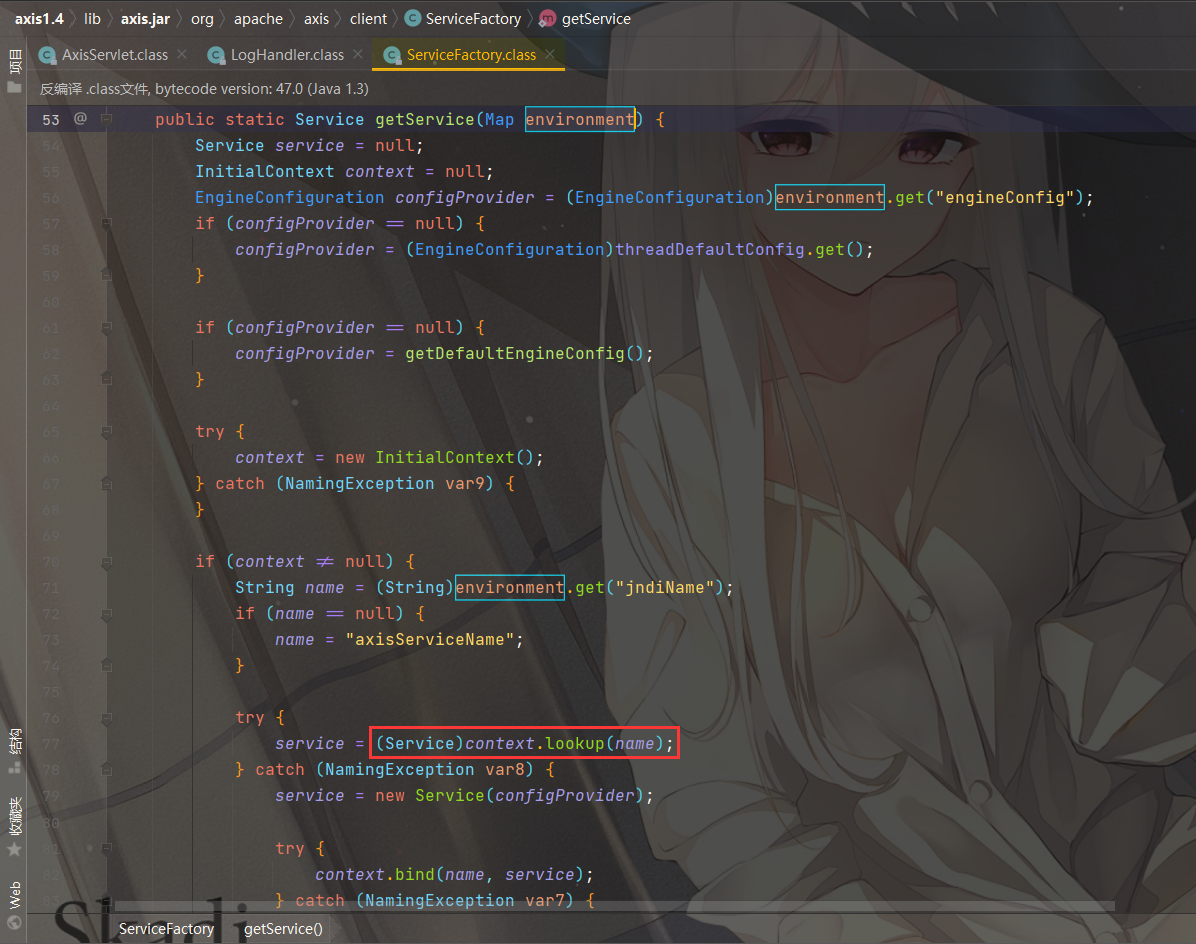Click client in the navigation breadcrumb
Image resolution: width=1196 pixels, height=944 pixels.
click(368, 18)
